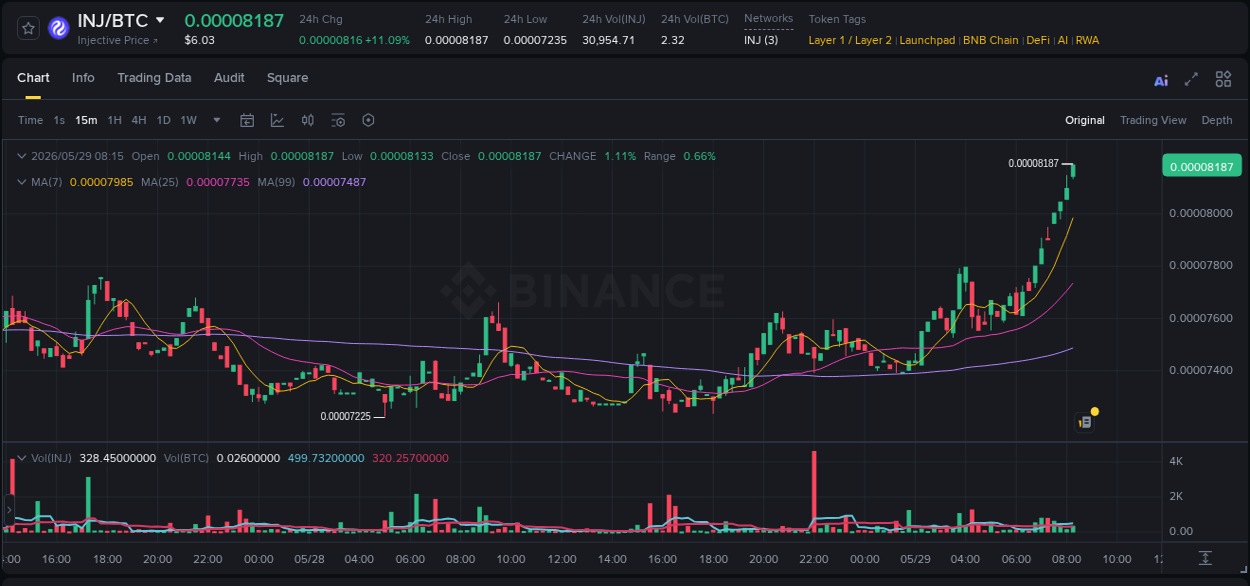Open the Trading Data tab
This screenshot has height=586, width=1250.
(154, 78)
